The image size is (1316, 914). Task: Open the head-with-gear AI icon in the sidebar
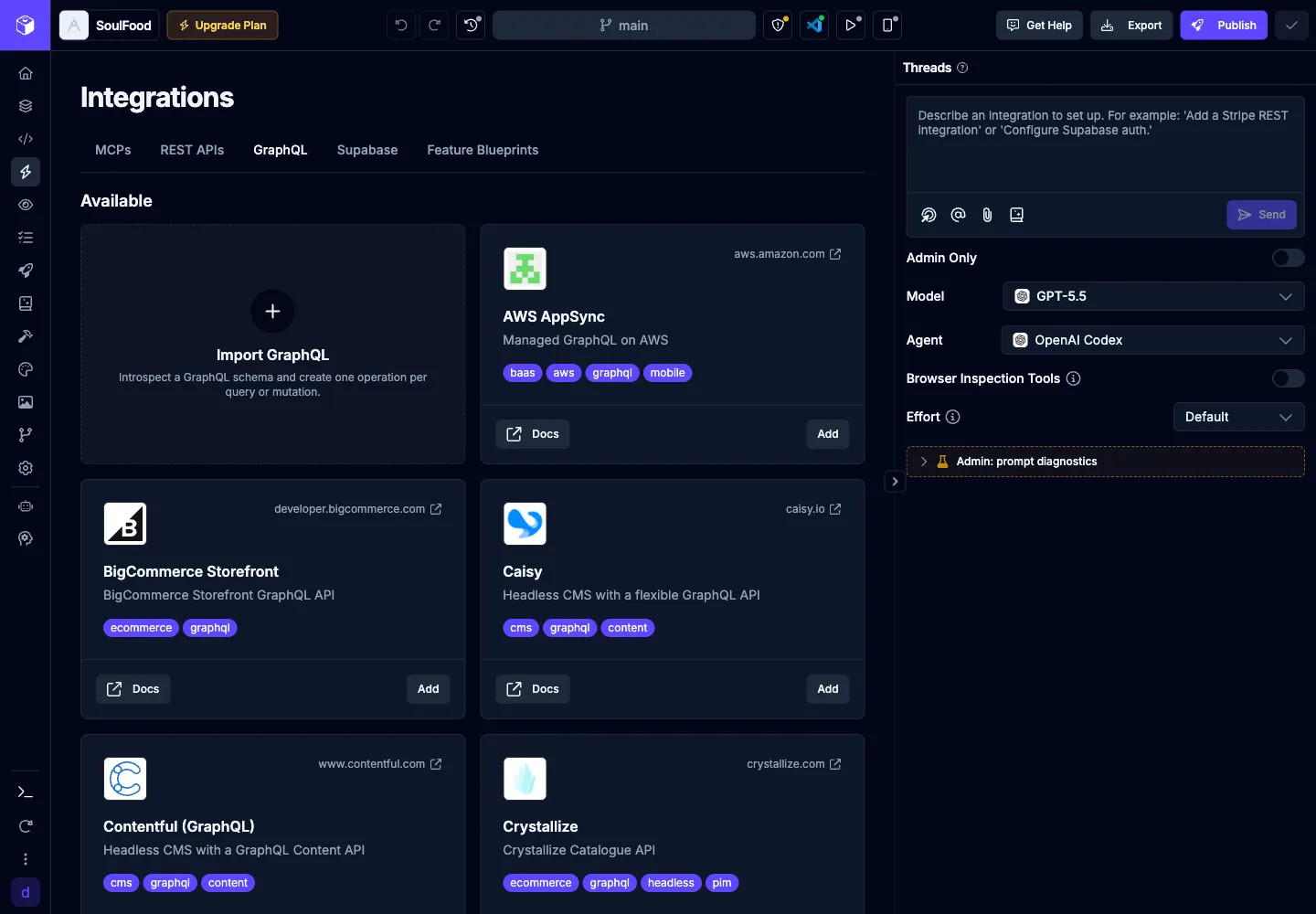[26, 539]
